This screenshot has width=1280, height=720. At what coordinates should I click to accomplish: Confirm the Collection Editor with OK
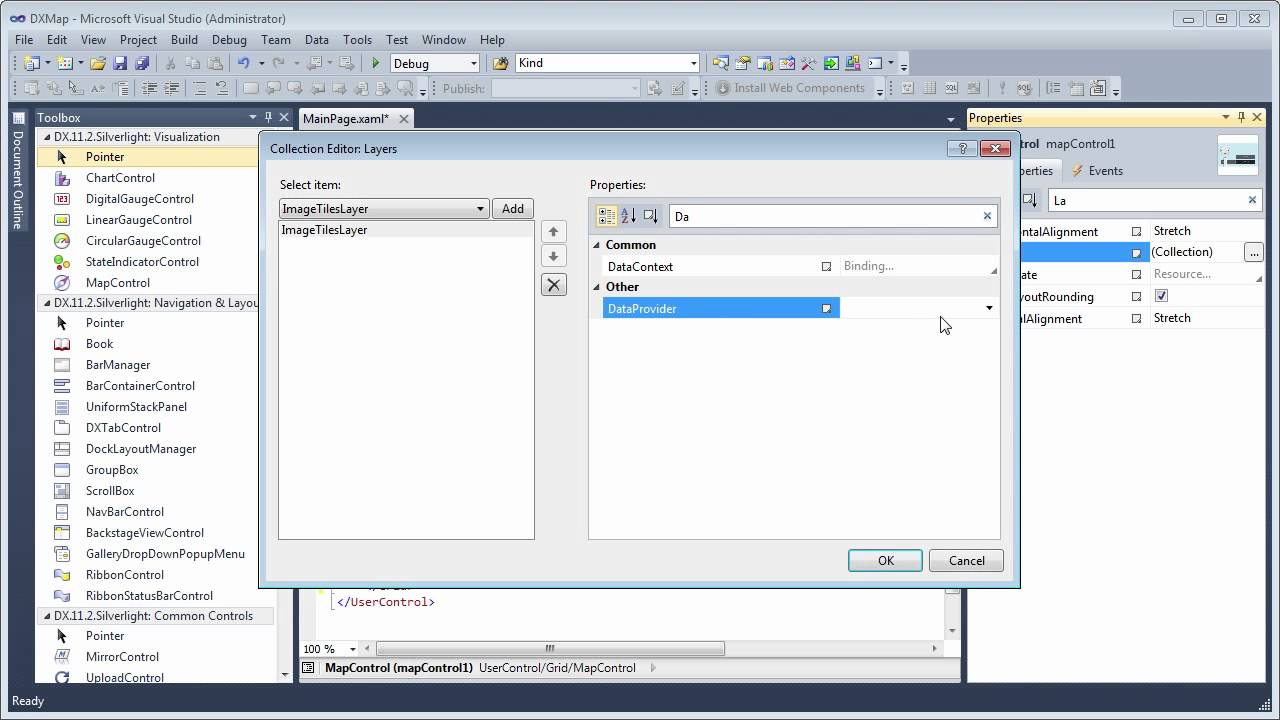click(886, 561)
